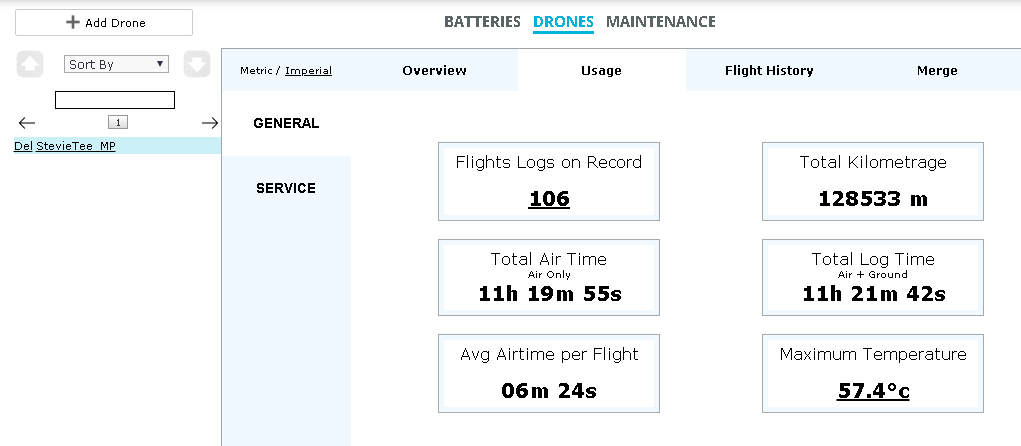Select the StevieTee_MP drone entry

pyautogui.click(x=76, y=146)
